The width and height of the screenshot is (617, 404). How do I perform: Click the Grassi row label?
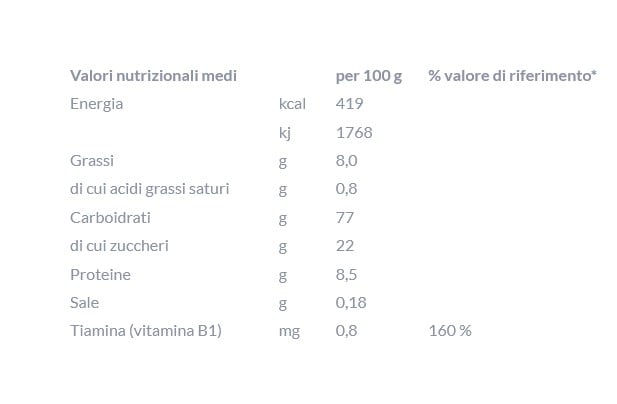tap(92, 161)
